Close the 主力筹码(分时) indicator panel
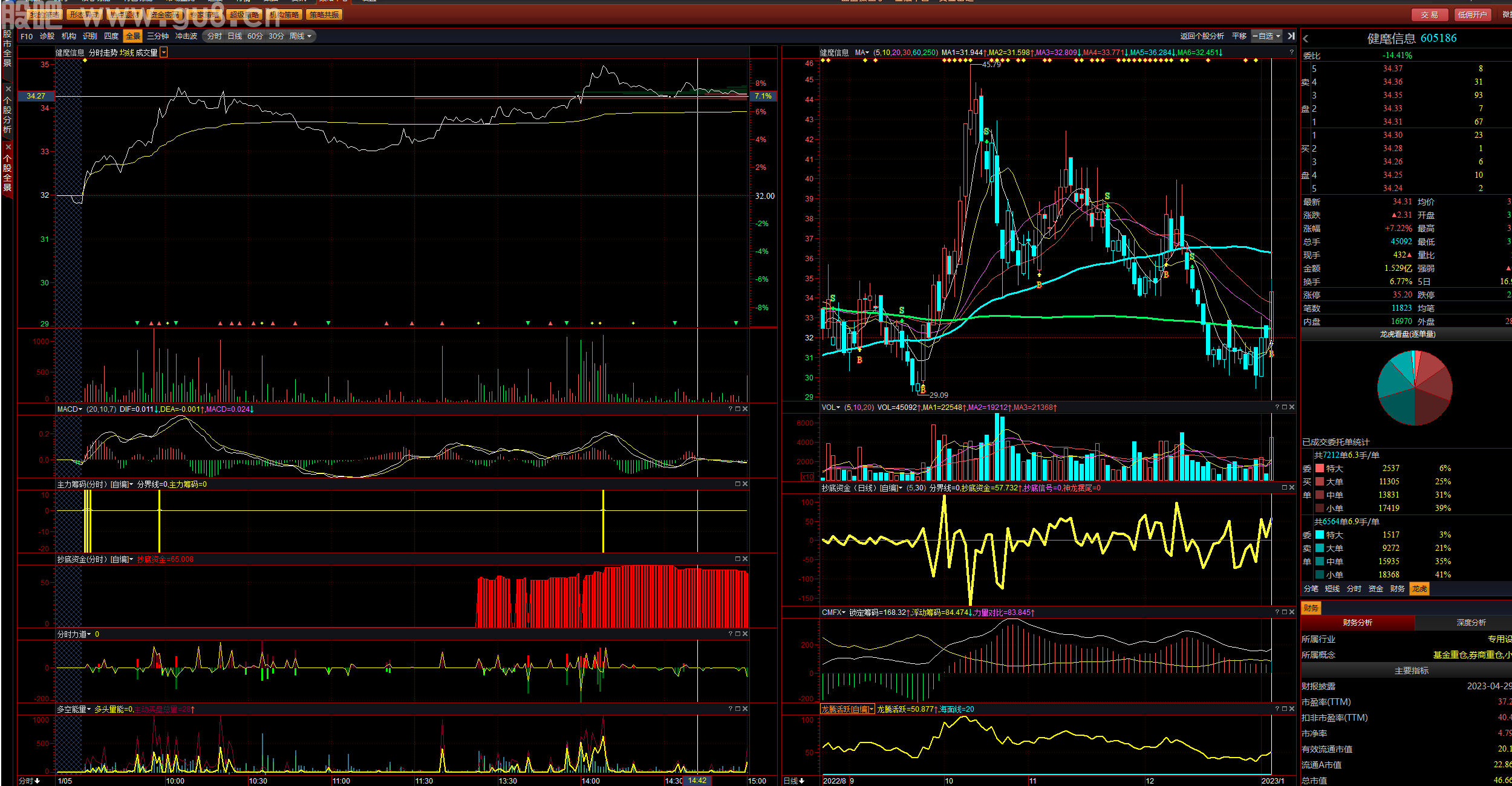The height and width of the screenshot is (786, 1512). coord(745,484)
